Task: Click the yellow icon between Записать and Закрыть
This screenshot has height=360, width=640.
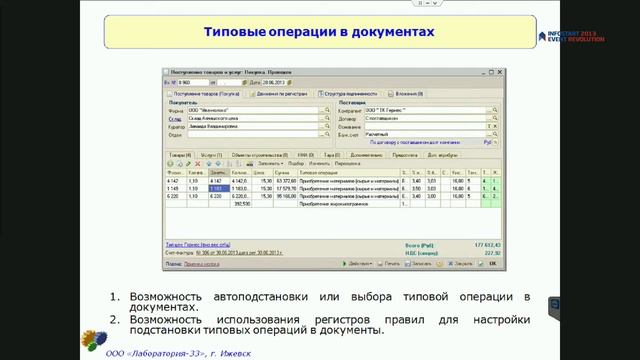Action: click(x=439, y=264)
